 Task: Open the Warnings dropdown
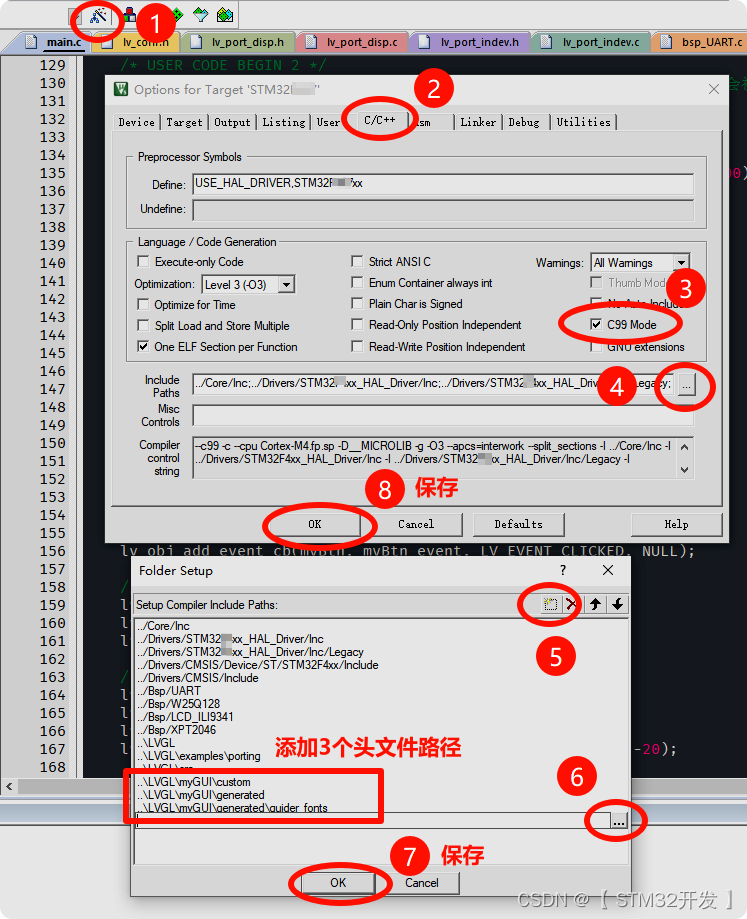(x=681, y=263)
